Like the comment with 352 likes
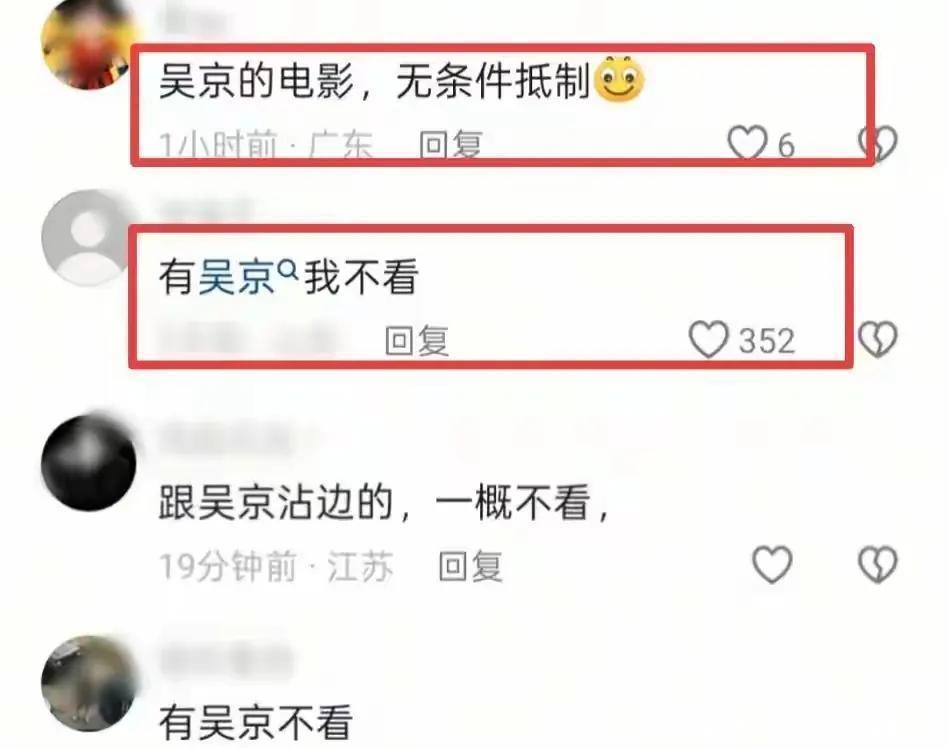The height and width of the screenshot is (748, 948). click(x=709, y=339)
